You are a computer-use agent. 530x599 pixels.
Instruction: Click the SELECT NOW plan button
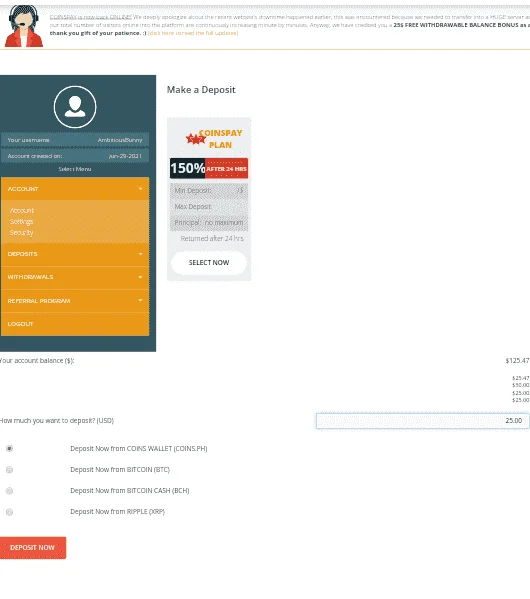pos(209,263)
